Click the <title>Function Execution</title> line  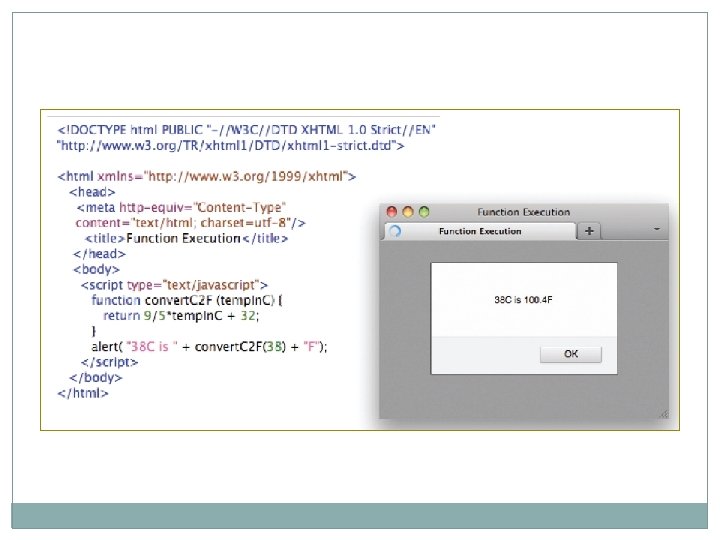click(x=186, y=238)
